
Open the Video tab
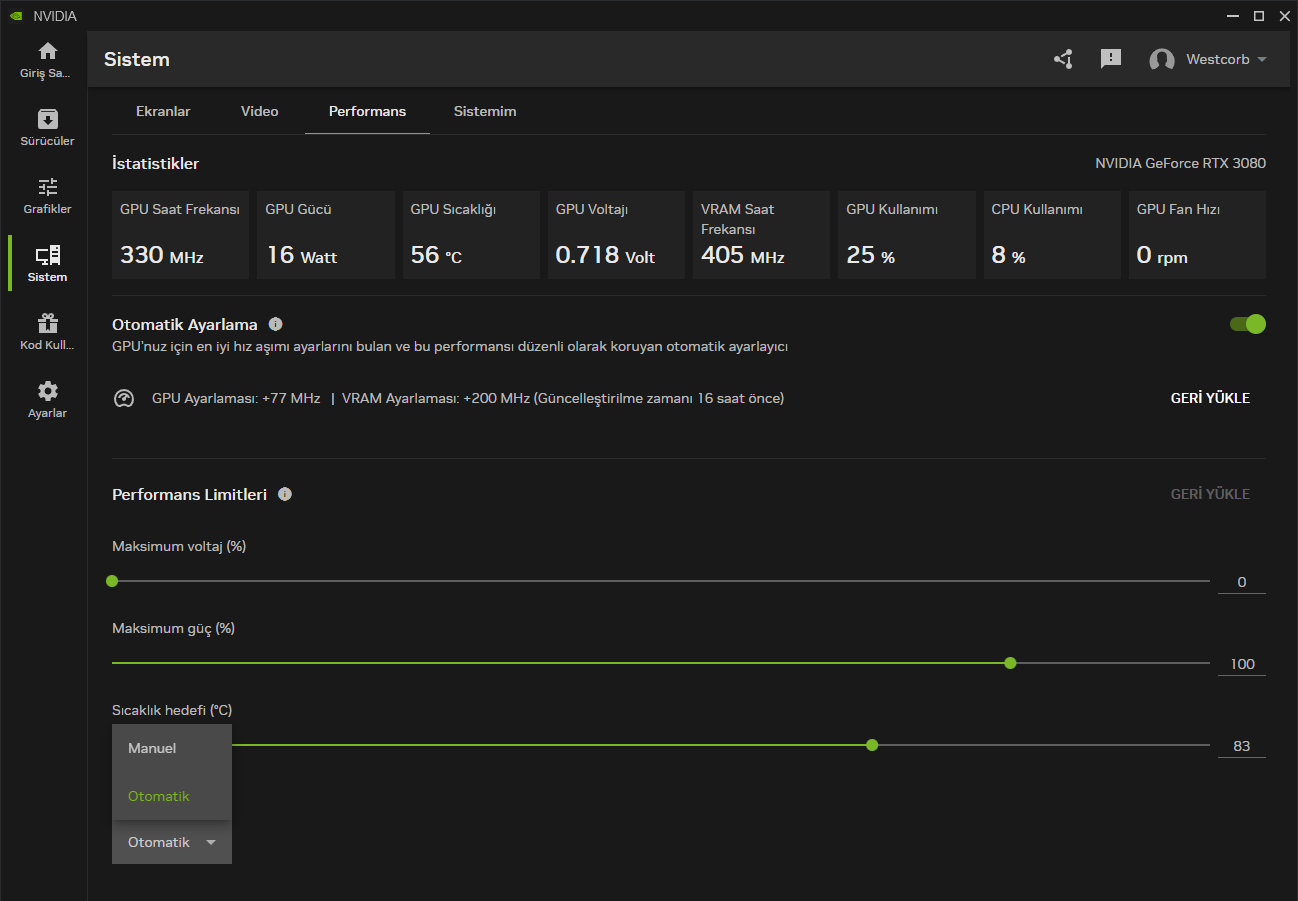click(x=259, y=111)
